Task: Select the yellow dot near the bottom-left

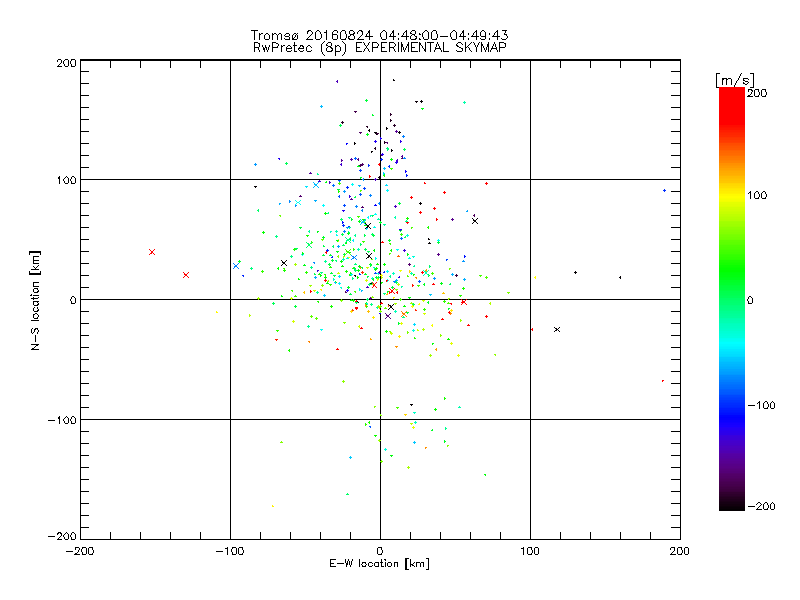Action: pos(273,506)
